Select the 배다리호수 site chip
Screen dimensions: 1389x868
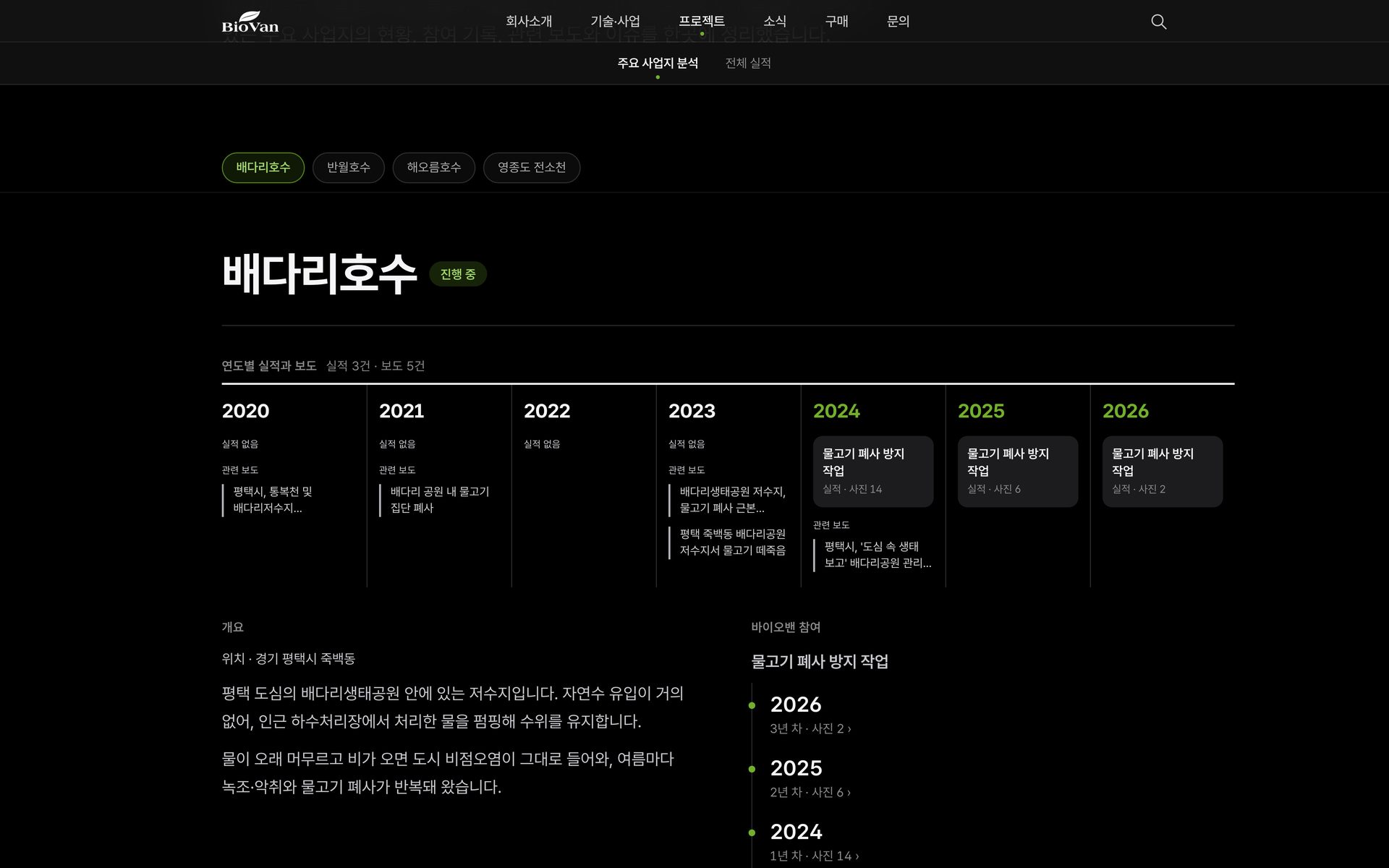click(x=263, y=168)
